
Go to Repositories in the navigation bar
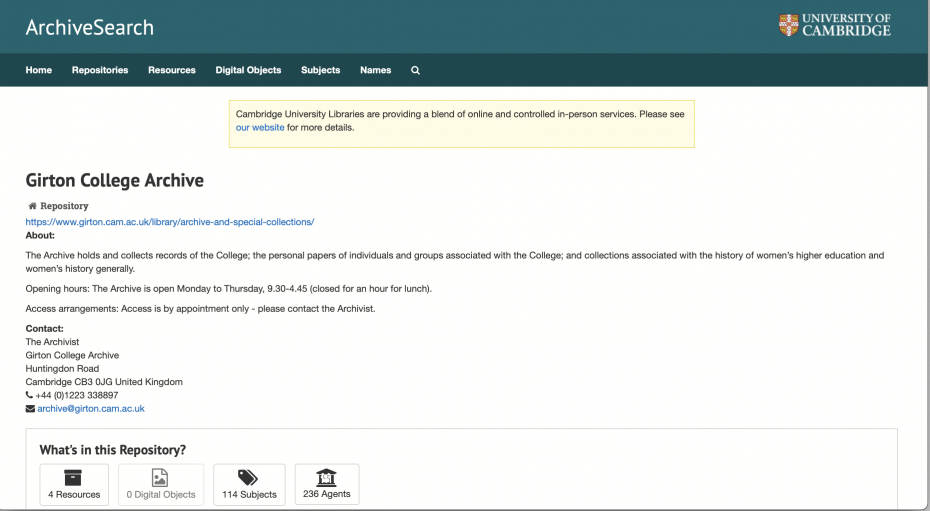tap(100, 70)
